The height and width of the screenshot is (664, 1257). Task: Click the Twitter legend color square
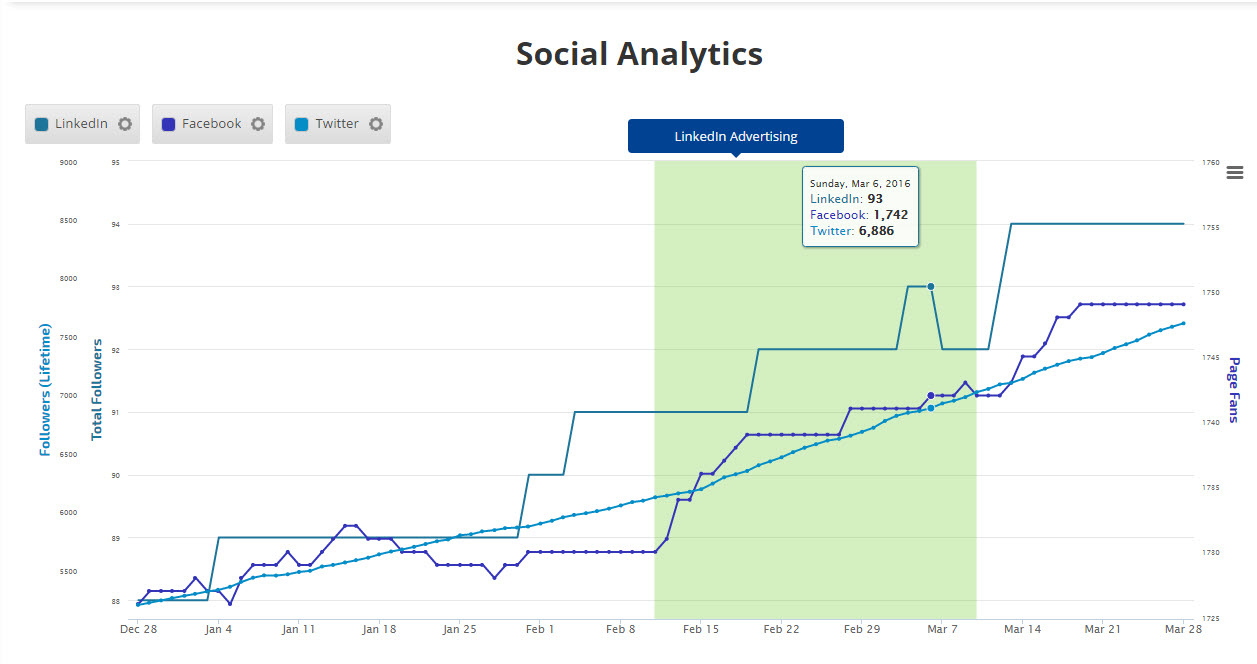301,124
